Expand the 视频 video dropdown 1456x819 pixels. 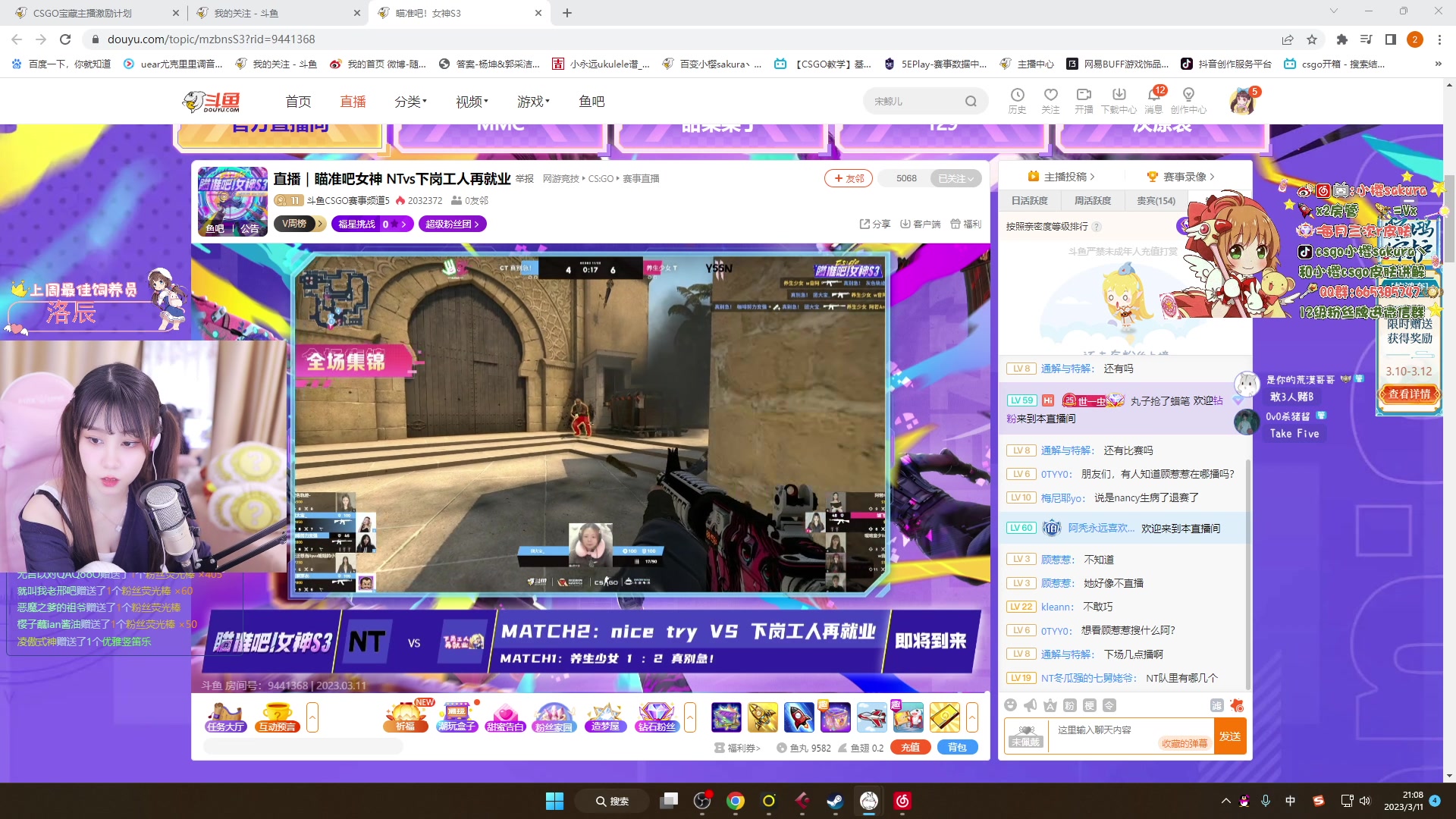(x=472, y=102)
